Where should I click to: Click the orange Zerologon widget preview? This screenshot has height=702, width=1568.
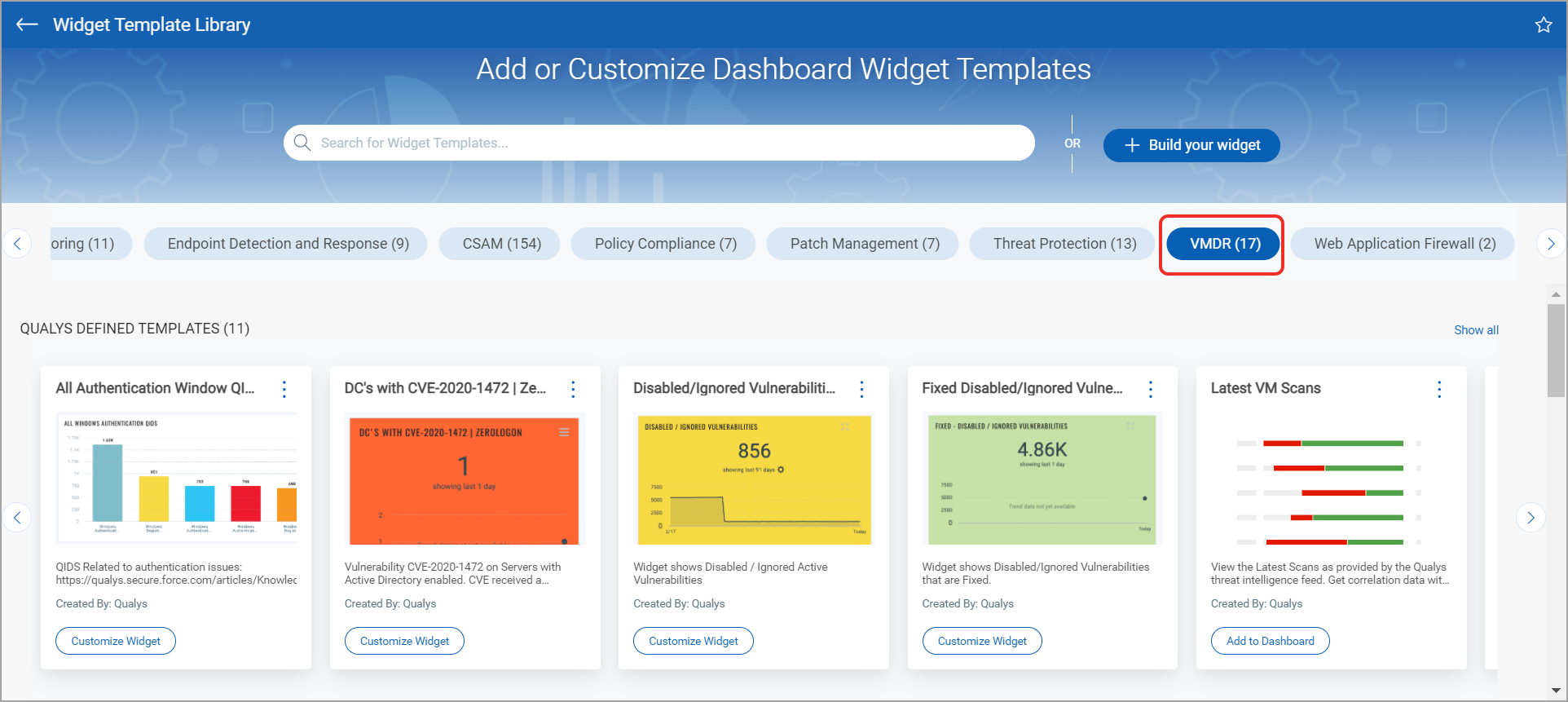click(465, 480)
